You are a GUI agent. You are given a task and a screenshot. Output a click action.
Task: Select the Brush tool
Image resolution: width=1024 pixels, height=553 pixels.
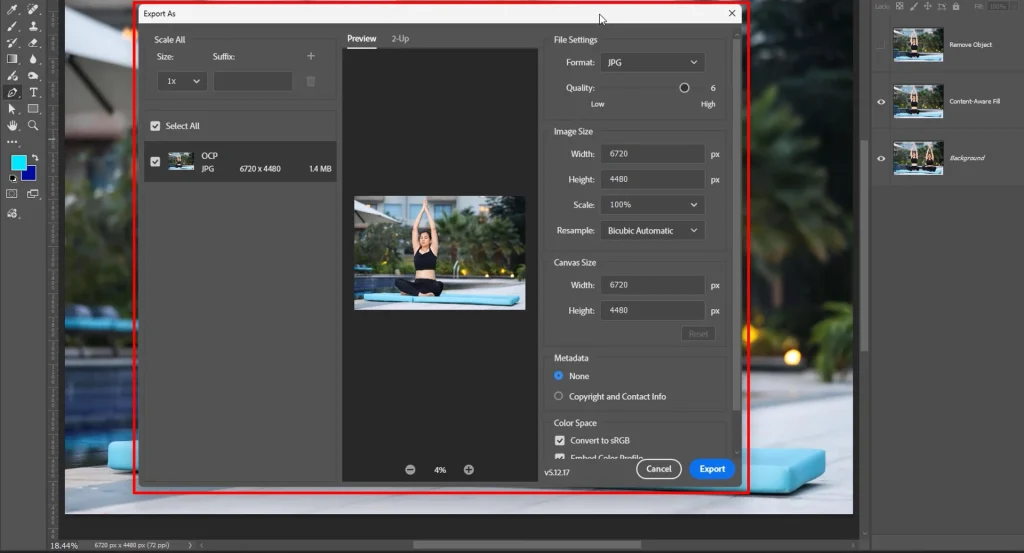[x=12, y=27]
